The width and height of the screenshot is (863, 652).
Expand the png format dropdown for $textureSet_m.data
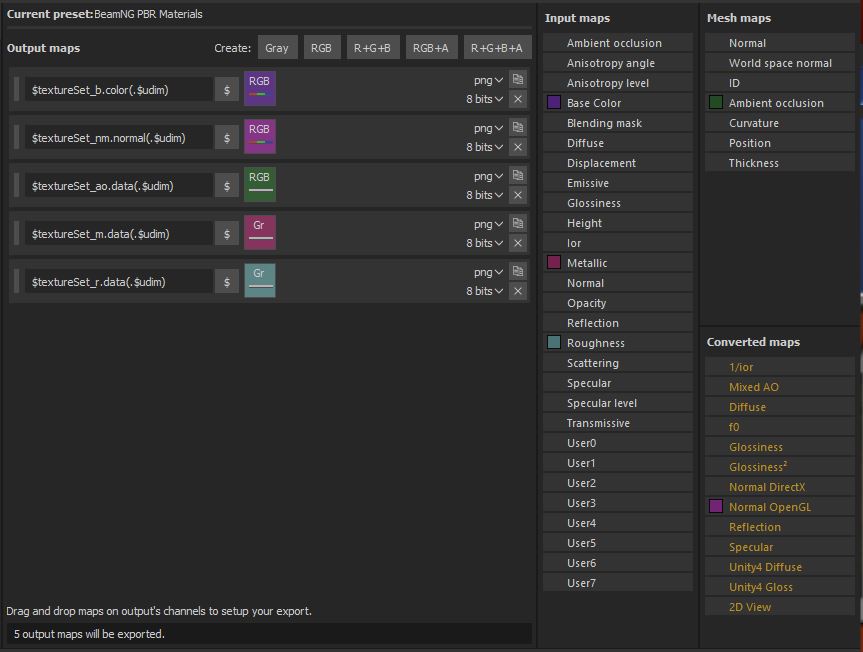pyautogui.click(x=488, y=224)
